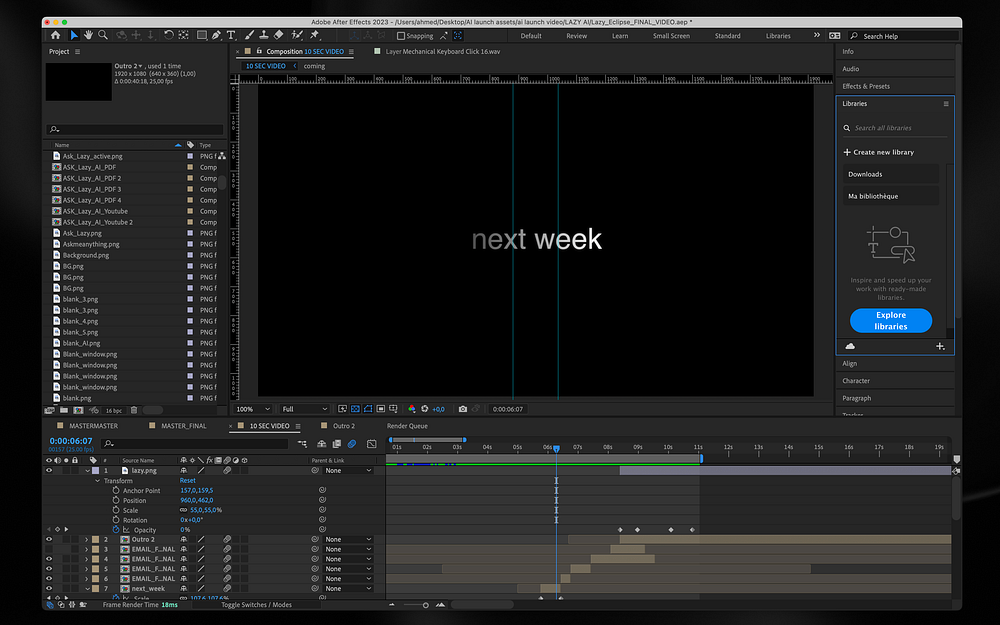Click Create new library
The height and width of the screenshot is (625, 1000).
(x=879, y=152)
